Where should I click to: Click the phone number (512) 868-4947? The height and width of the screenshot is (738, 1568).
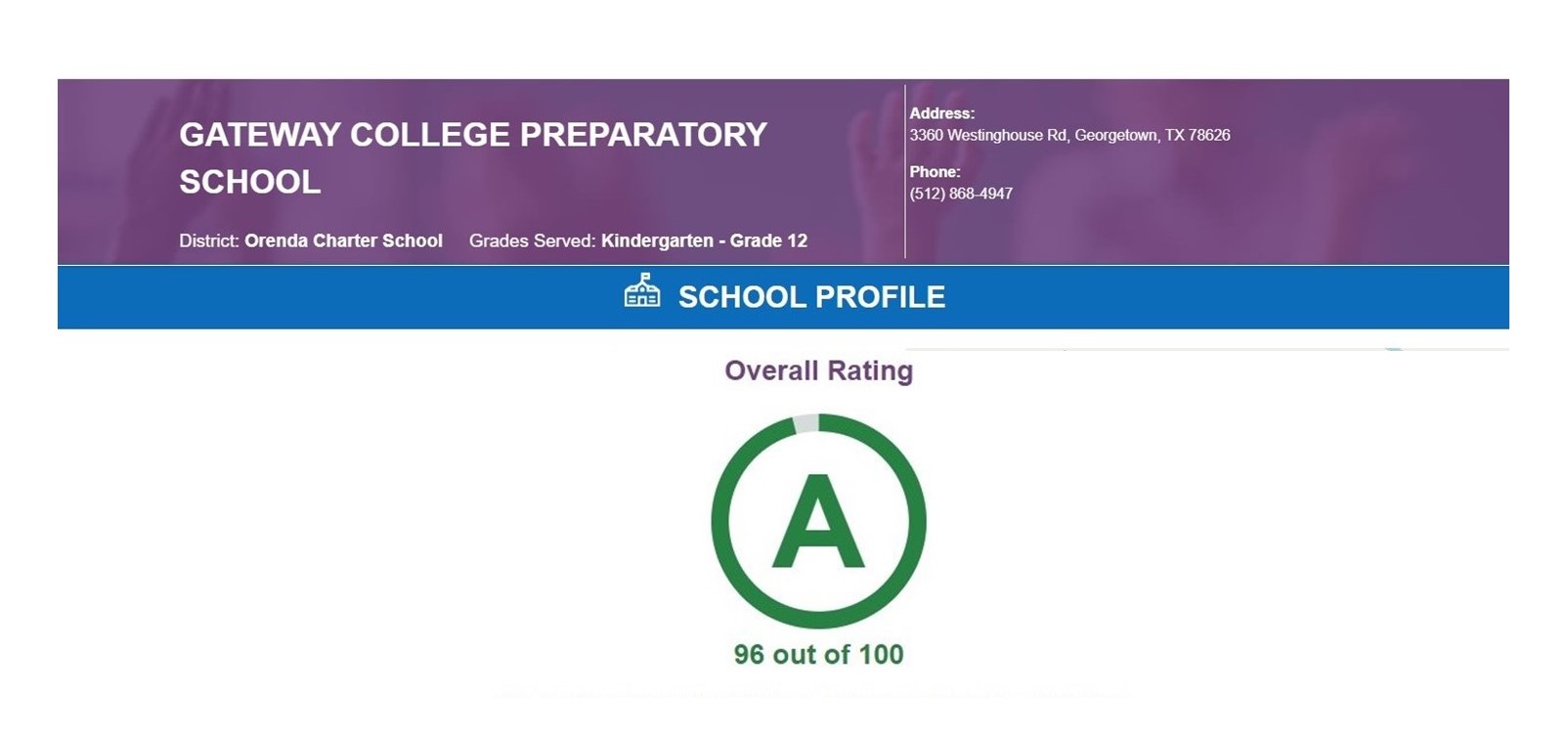[961, 194]
